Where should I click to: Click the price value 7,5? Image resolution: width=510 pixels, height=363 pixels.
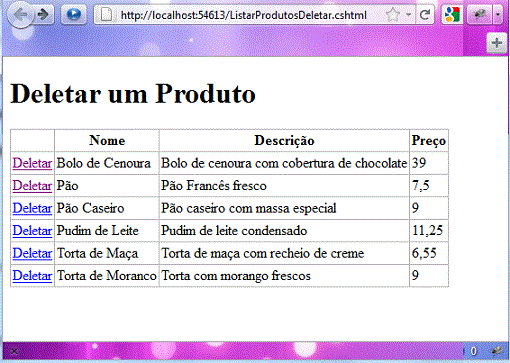[421, 186]
